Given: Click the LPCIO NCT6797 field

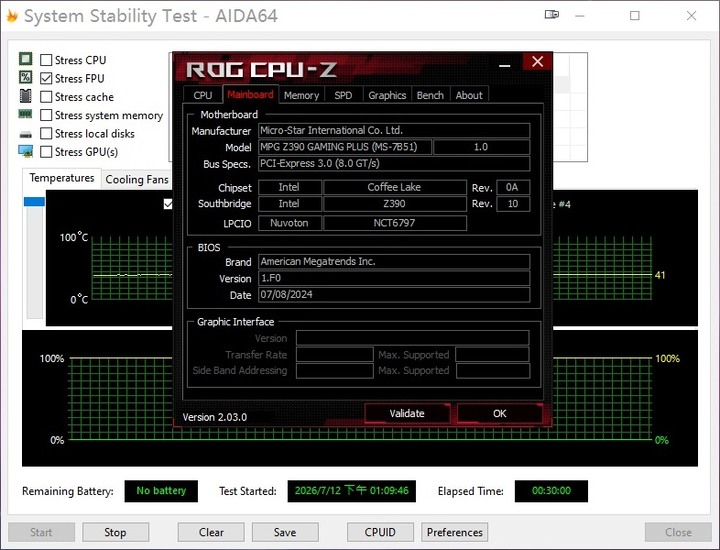Looking at the screenshot, I should tap(395, 223).
